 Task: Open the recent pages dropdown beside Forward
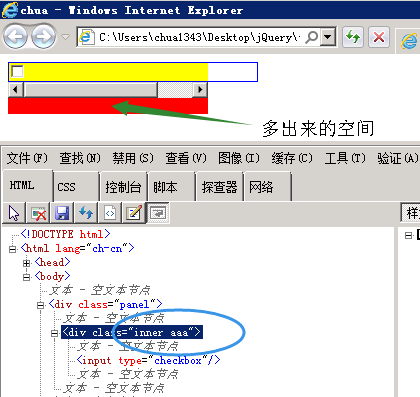[x=66, y=37]
